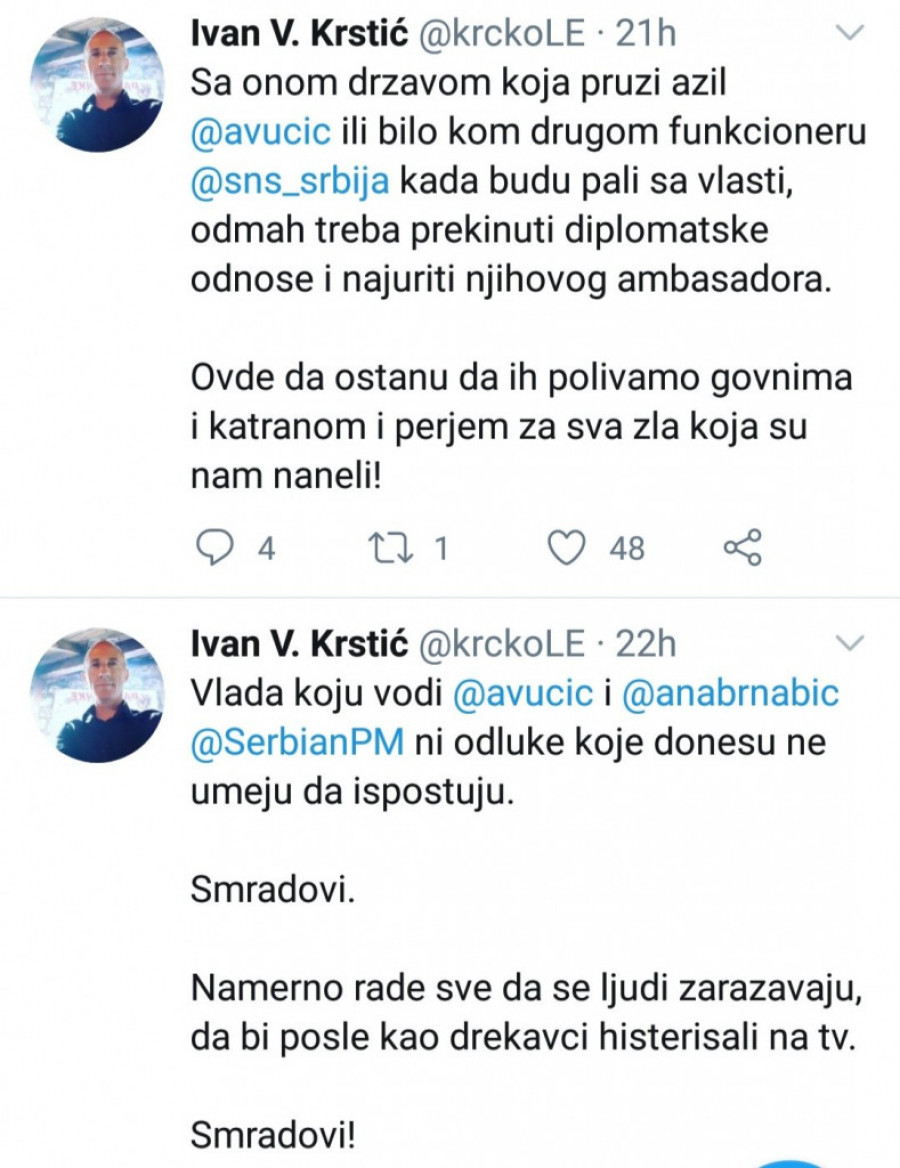Viewport: 900px width, 1168px height.
Task: Open the chevron menu on the 21h tweet
Action: pyautogui.click(x=849, y=34)
